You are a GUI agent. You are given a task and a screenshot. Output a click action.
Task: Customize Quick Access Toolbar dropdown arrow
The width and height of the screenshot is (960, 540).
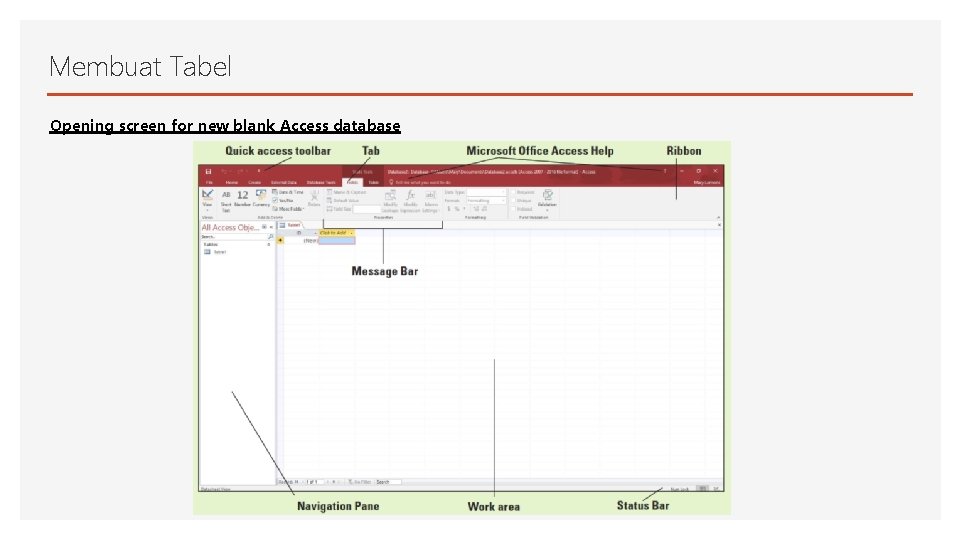tap(259, 171)
